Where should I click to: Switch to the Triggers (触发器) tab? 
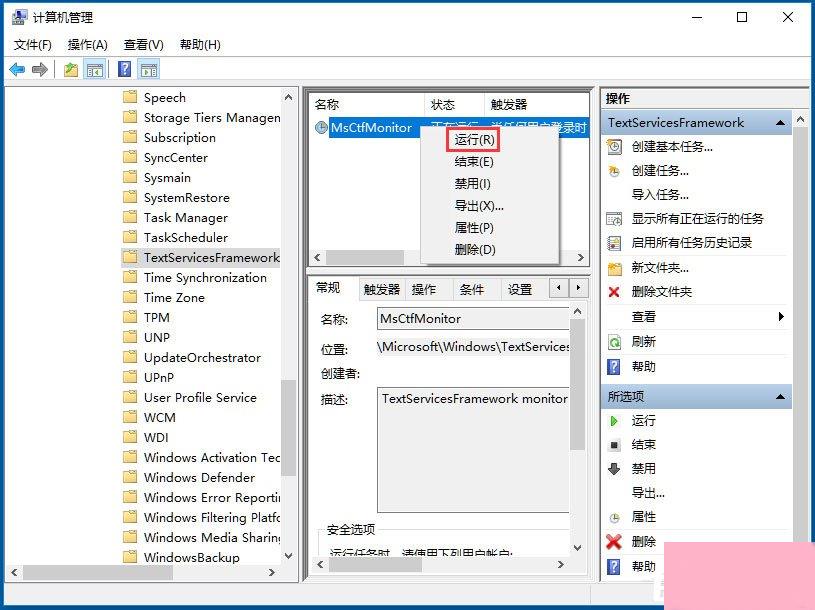point(382,289)
